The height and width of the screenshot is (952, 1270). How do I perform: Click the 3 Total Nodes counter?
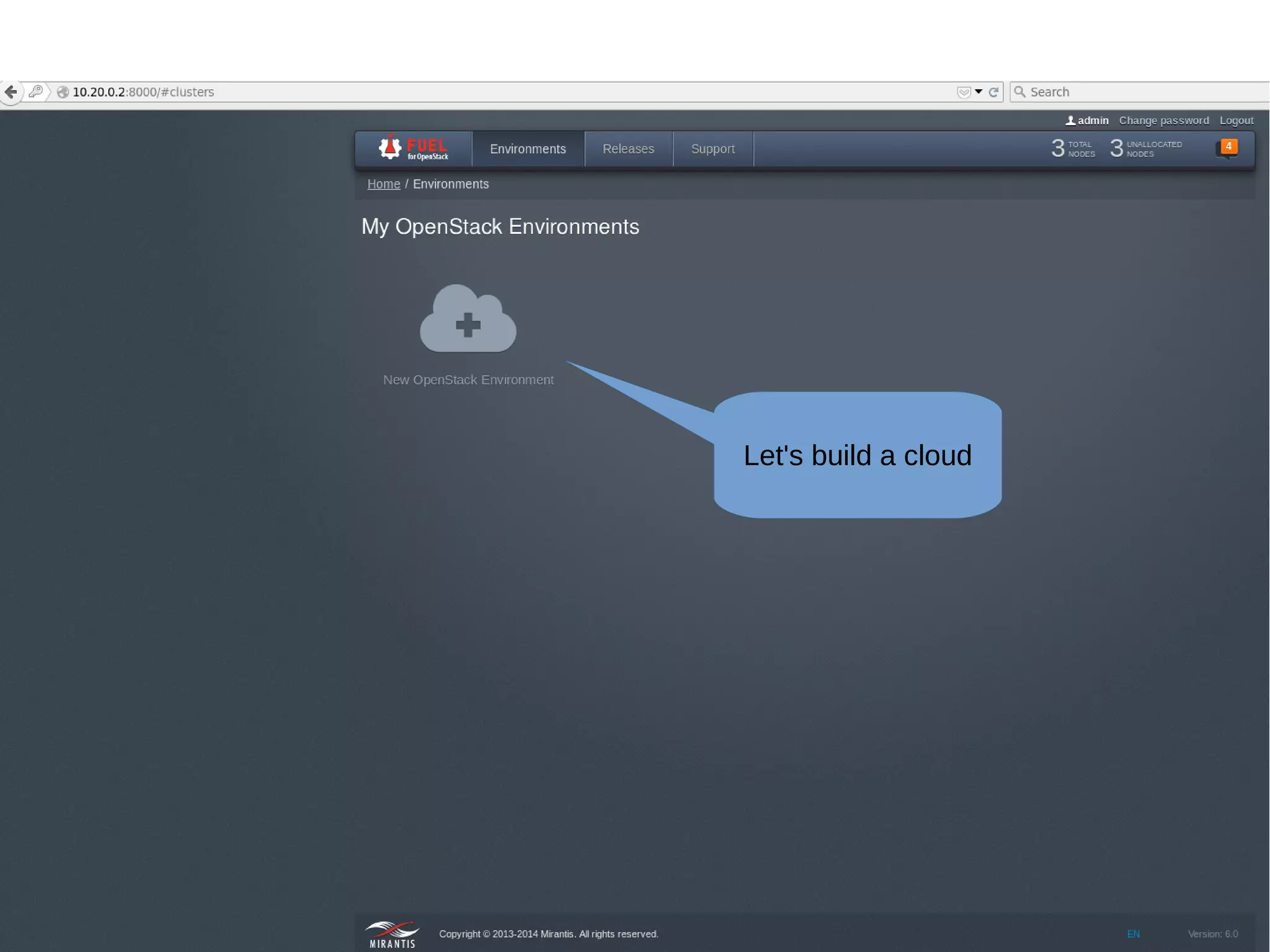click(1073, 148)
